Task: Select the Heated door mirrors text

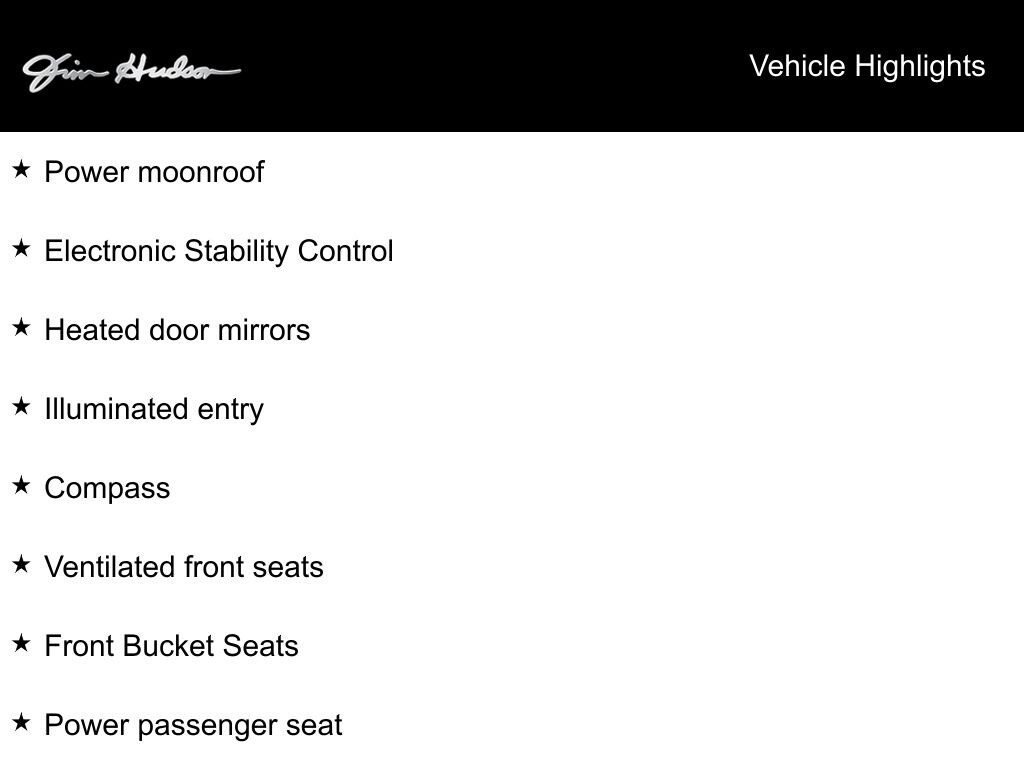Action: (x=177, y=330)
